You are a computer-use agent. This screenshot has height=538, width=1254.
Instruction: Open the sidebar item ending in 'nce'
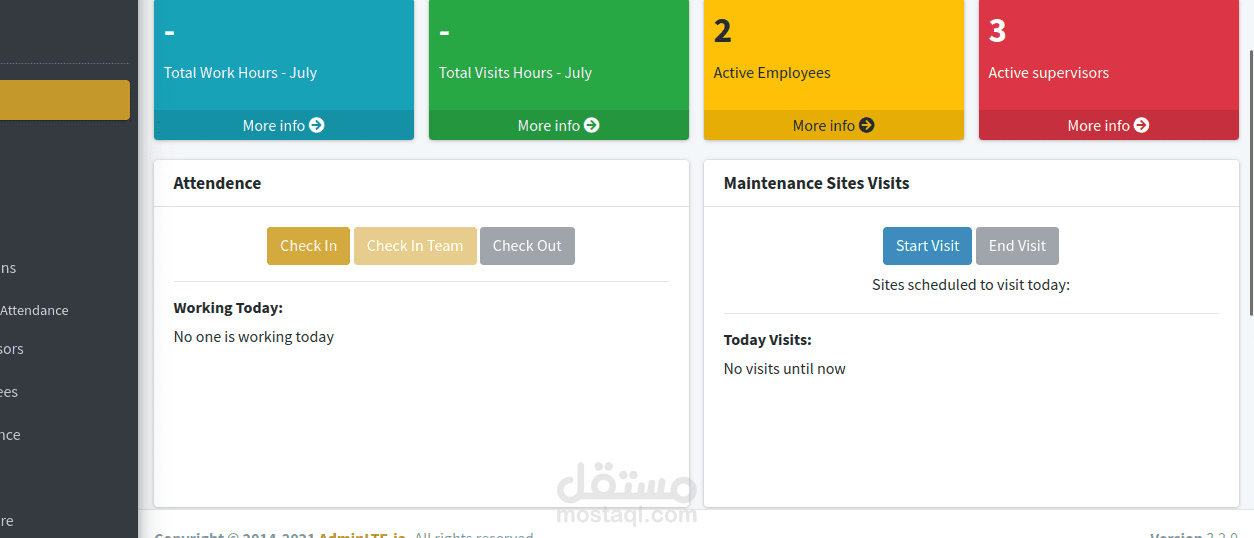coord(10,435)
